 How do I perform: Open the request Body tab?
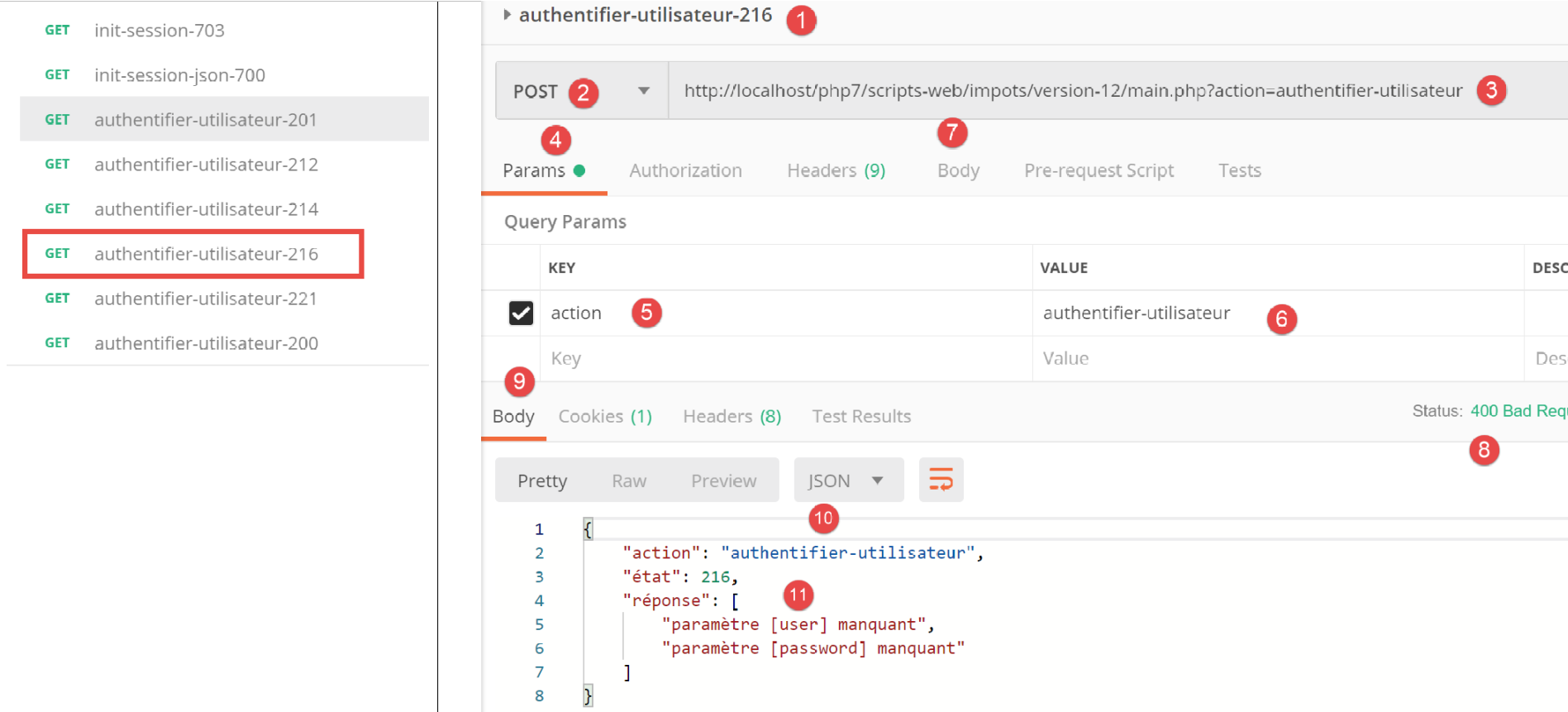coord(958,170)
